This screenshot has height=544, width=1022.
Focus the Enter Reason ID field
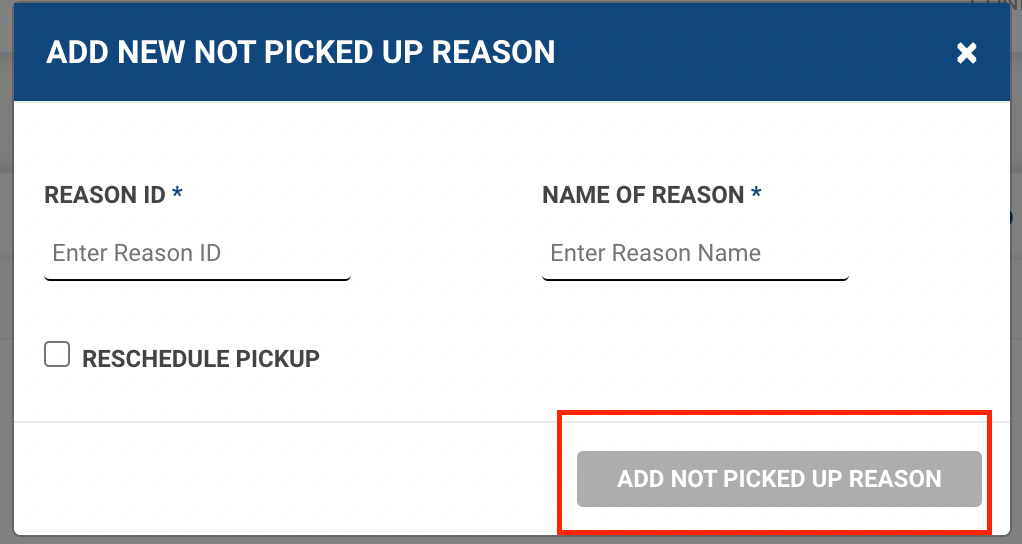tap(197, 253)
